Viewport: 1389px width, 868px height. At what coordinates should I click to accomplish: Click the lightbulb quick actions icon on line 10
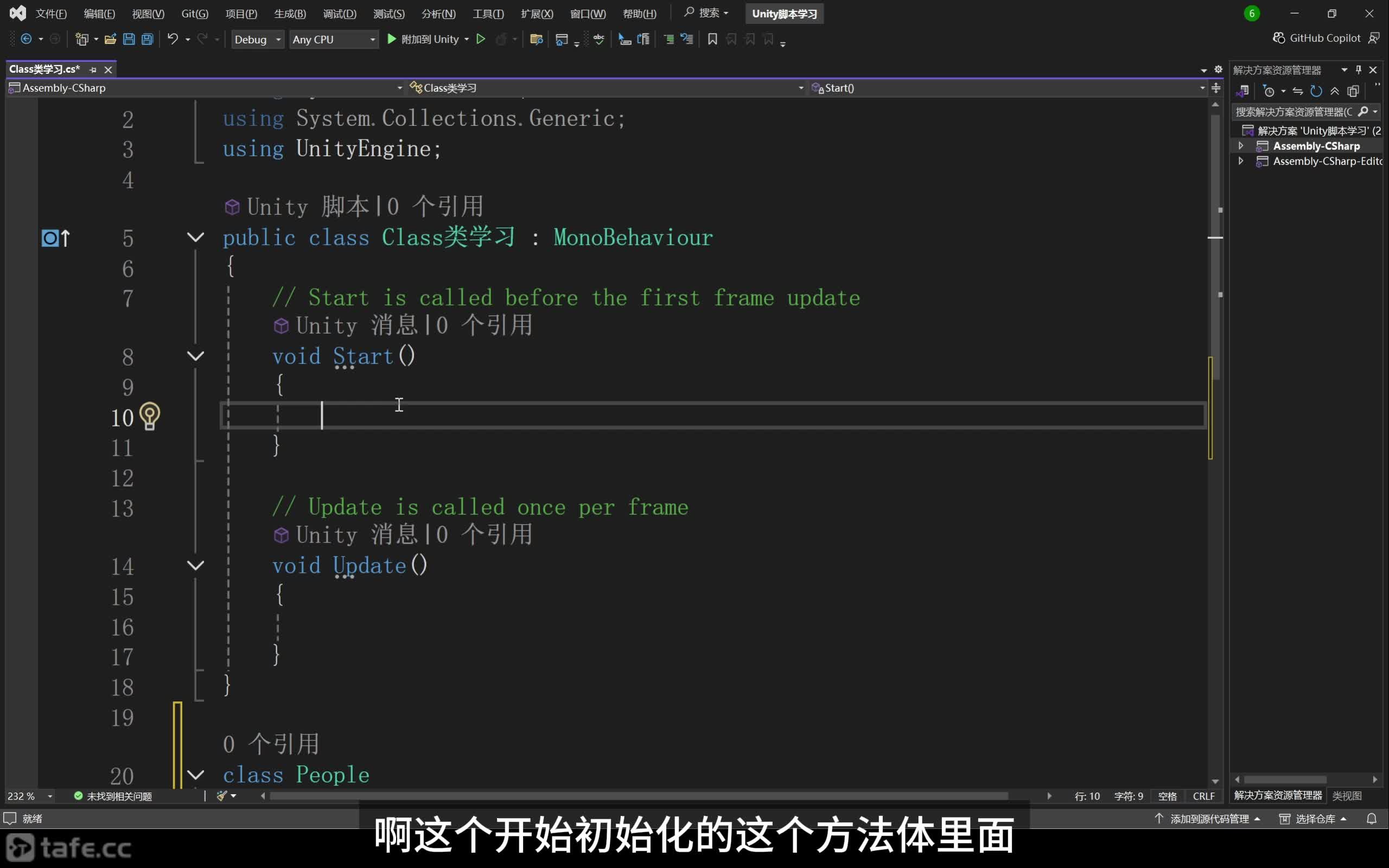[x=150, y=416]
